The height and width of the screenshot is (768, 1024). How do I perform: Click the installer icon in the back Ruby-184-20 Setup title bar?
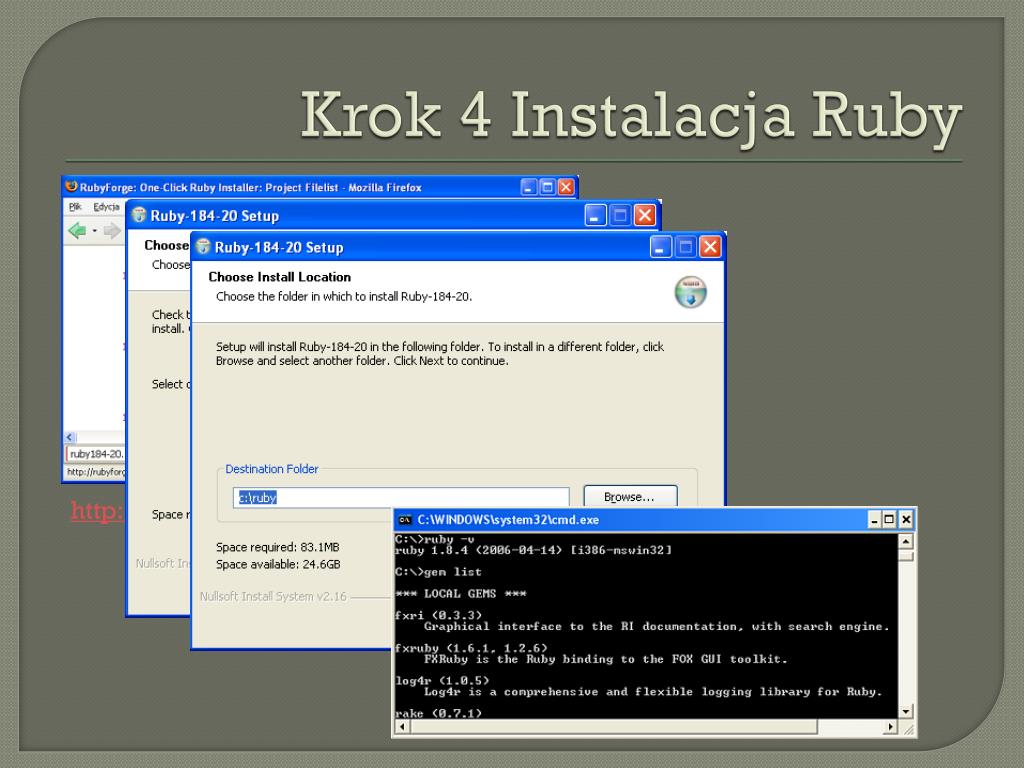[x=138, y=215]
